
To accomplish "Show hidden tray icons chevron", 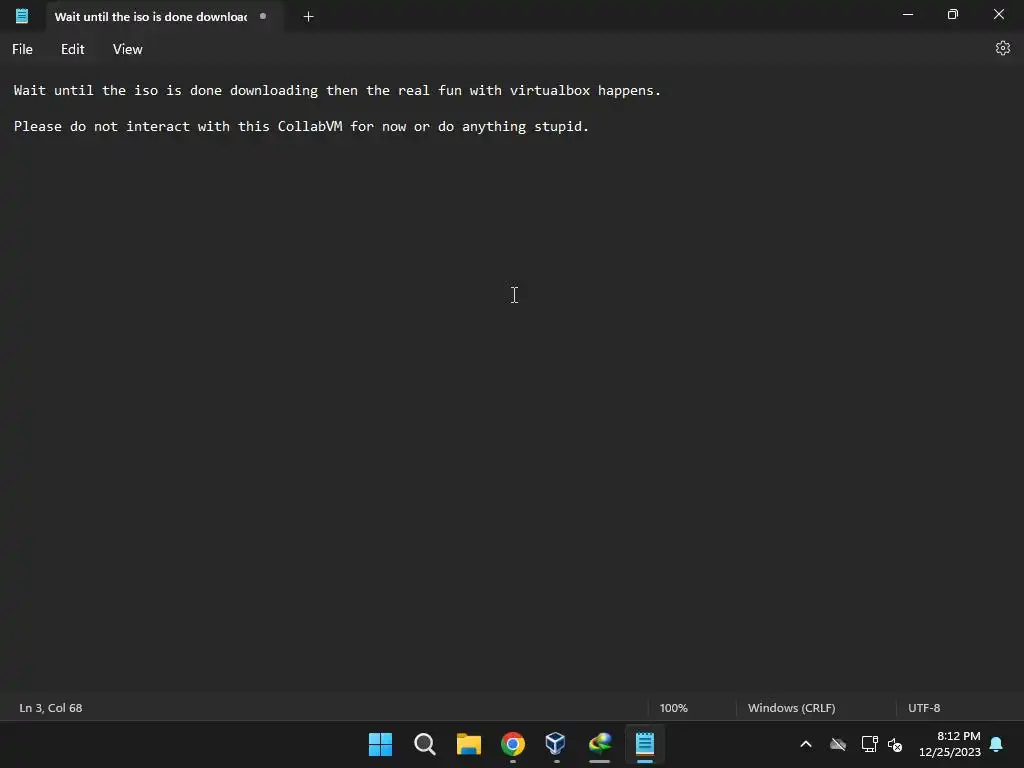I will click(x=806, y=744).
